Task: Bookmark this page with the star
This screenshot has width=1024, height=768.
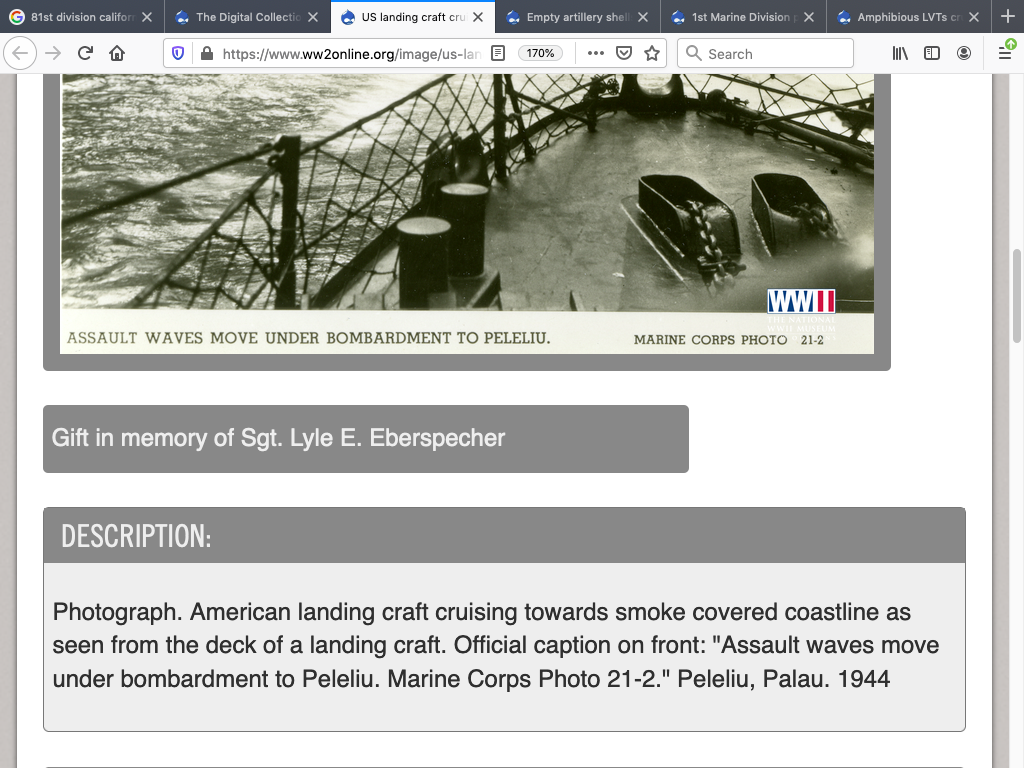Action: click(652, 53)
